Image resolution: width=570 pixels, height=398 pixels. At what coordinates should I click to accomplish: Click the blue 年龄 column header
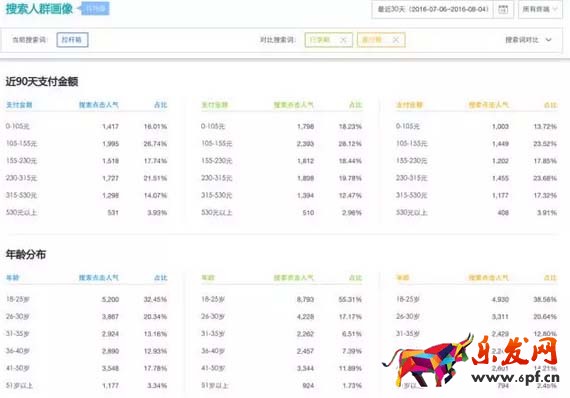tap(12, 278)
